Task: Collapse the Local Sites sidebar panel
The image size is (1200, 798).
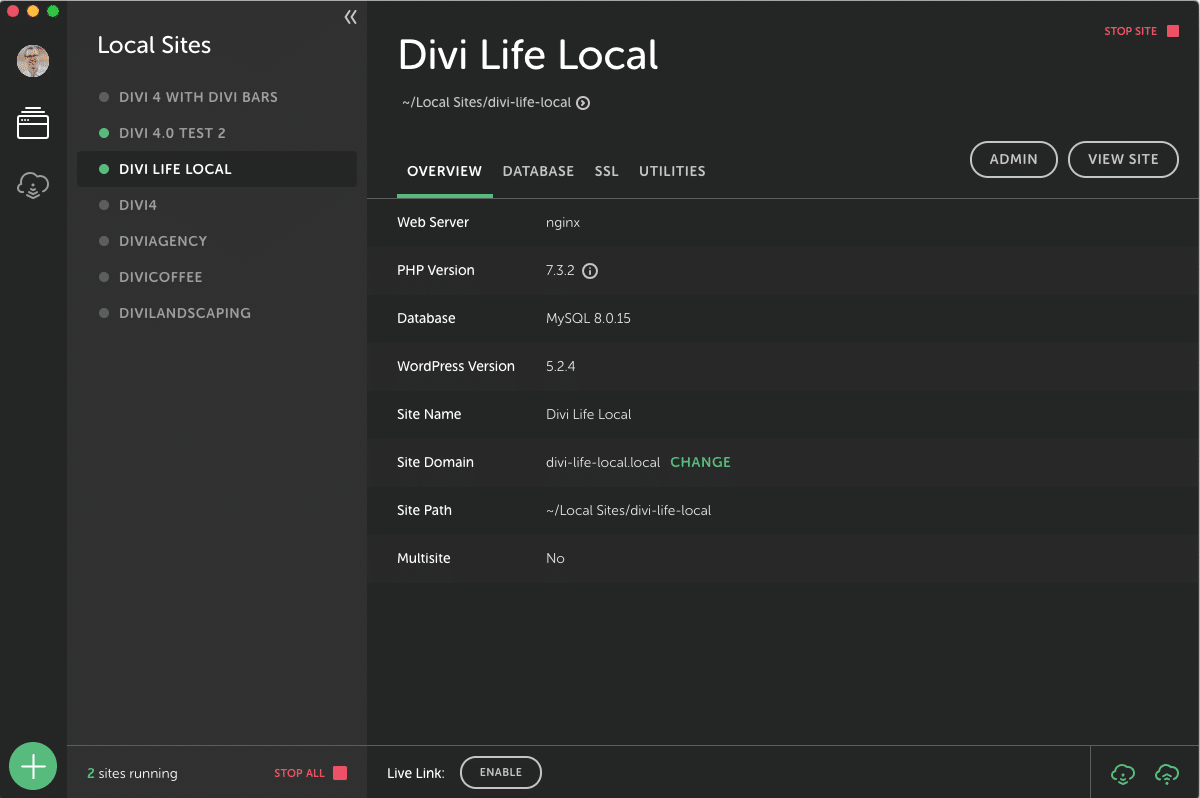Action: (x=350, y=17)
